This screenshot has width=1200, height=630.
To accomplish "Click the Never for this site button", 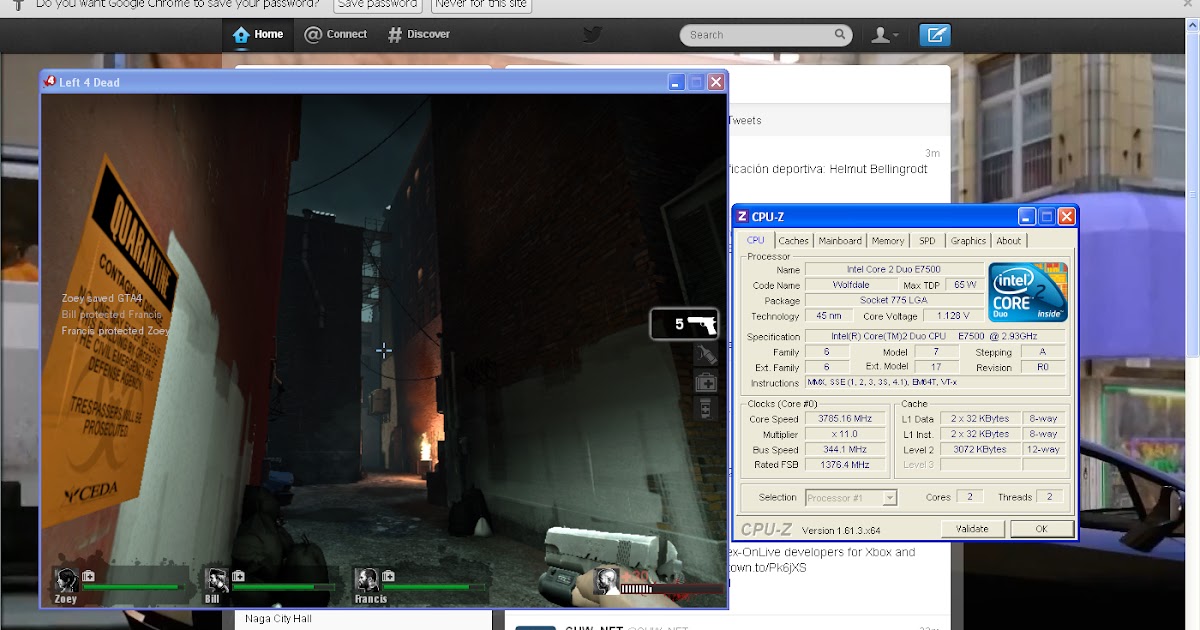I will click(481, 5).
